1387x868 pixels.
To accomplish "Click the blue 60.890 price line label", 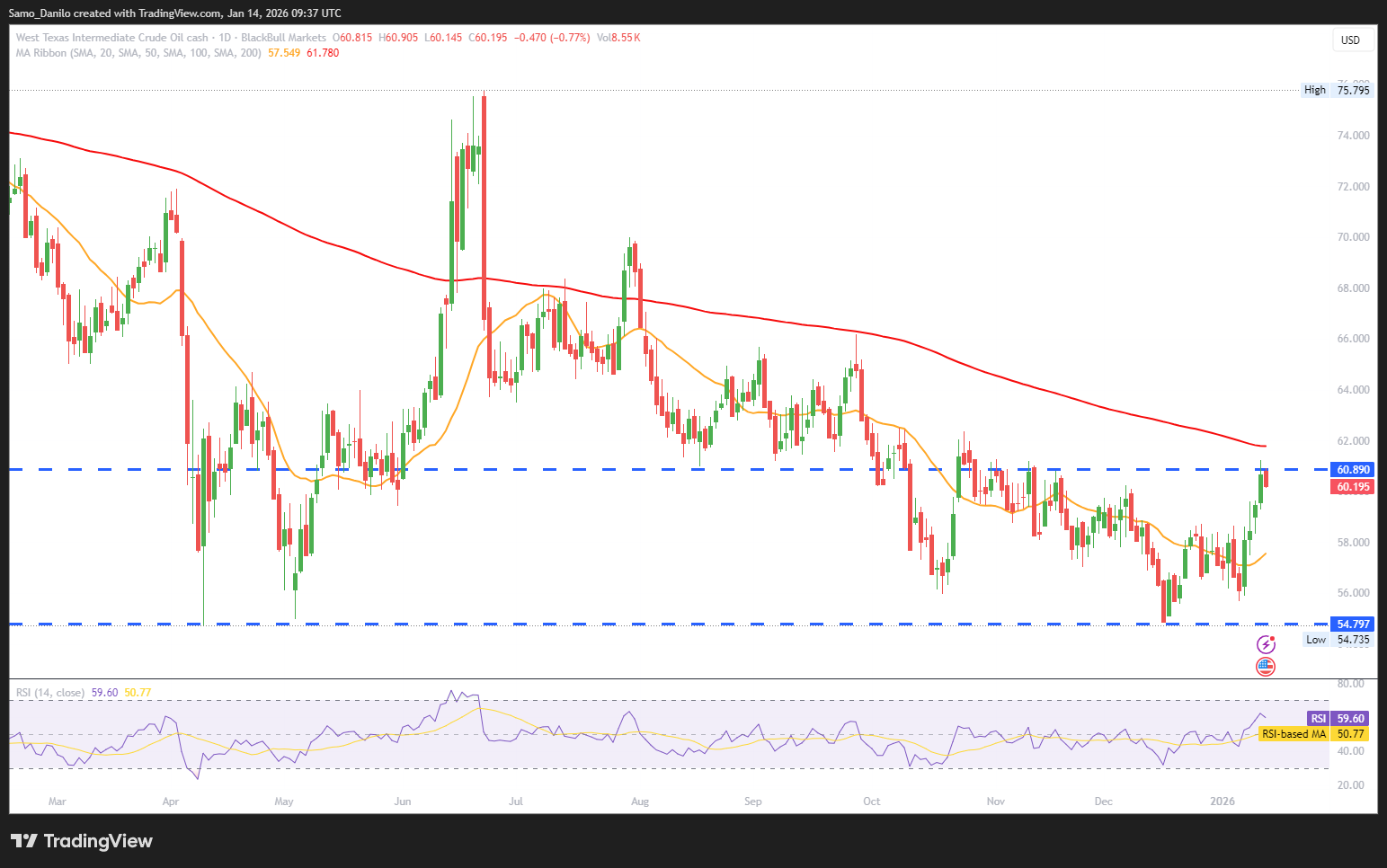I will 1353,470.
